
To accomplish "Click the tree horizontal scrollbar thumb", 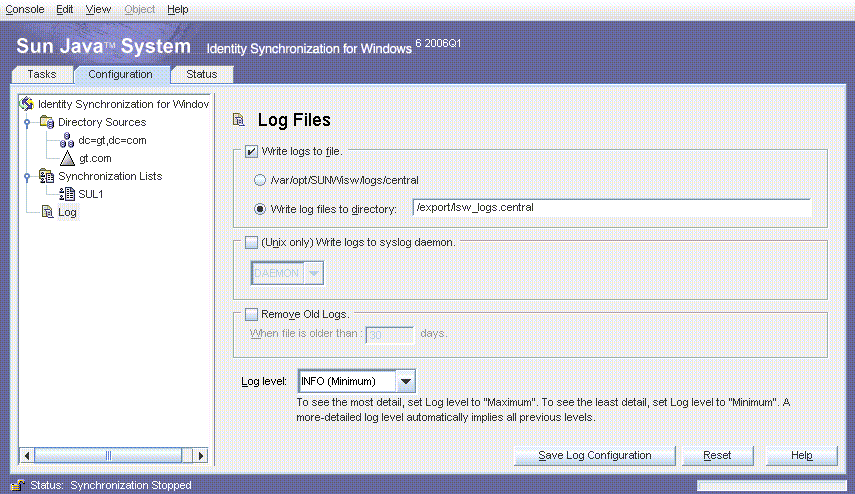I will tap(108, 455).
